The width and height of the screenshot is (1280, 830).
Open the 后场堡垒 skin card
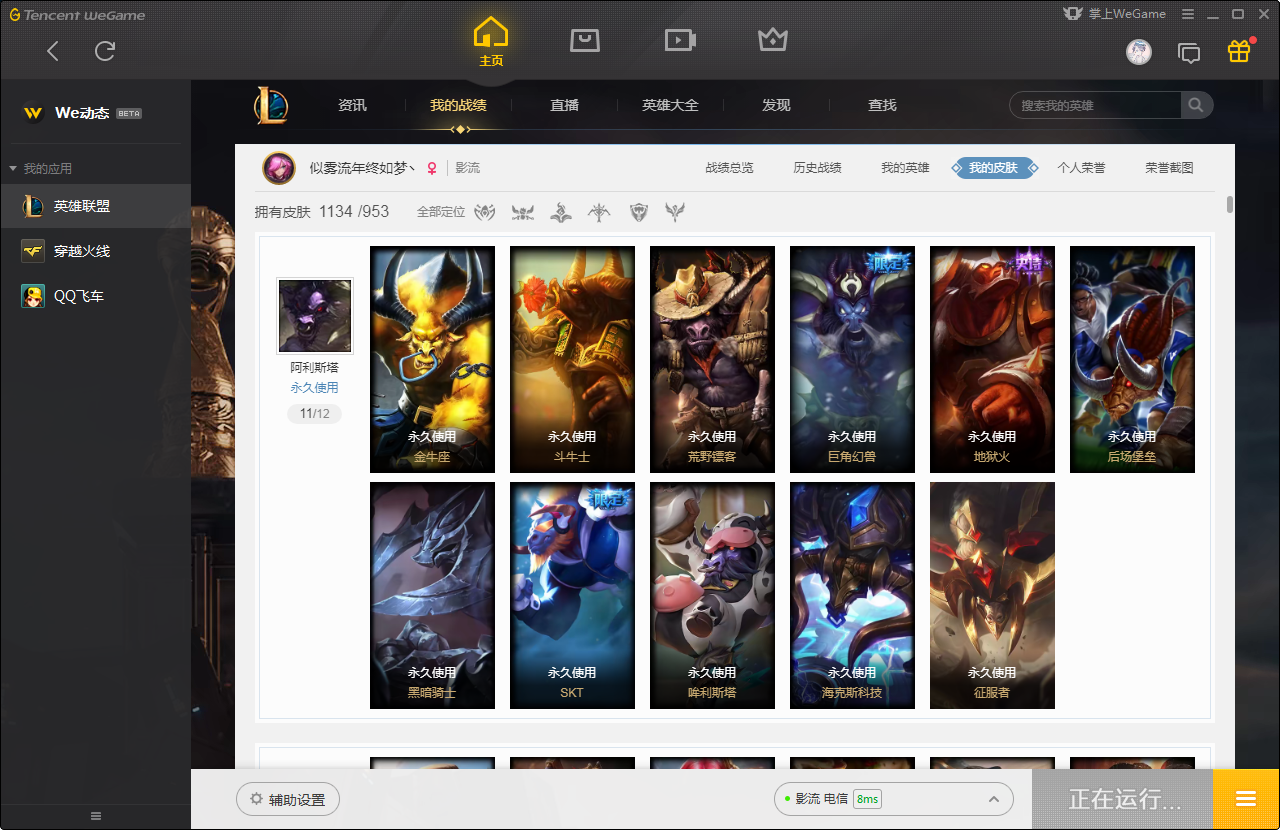(1132, 359)
